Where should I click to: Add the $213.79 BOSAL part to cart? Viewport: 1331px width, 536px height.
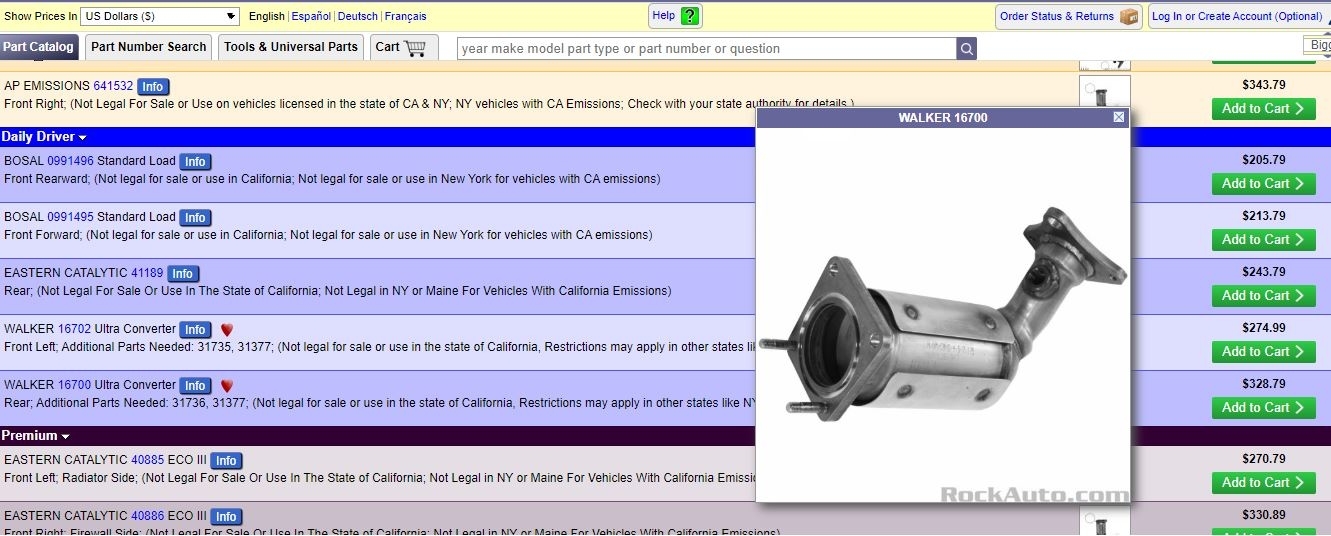[x=1263, y=240]
